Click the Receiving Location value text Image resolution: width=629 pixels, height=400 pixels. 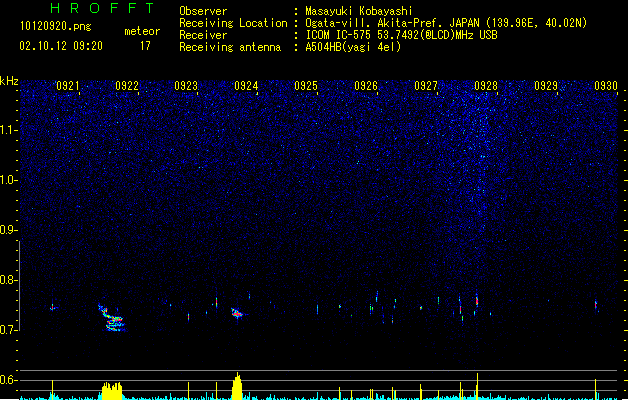[446, 23]
